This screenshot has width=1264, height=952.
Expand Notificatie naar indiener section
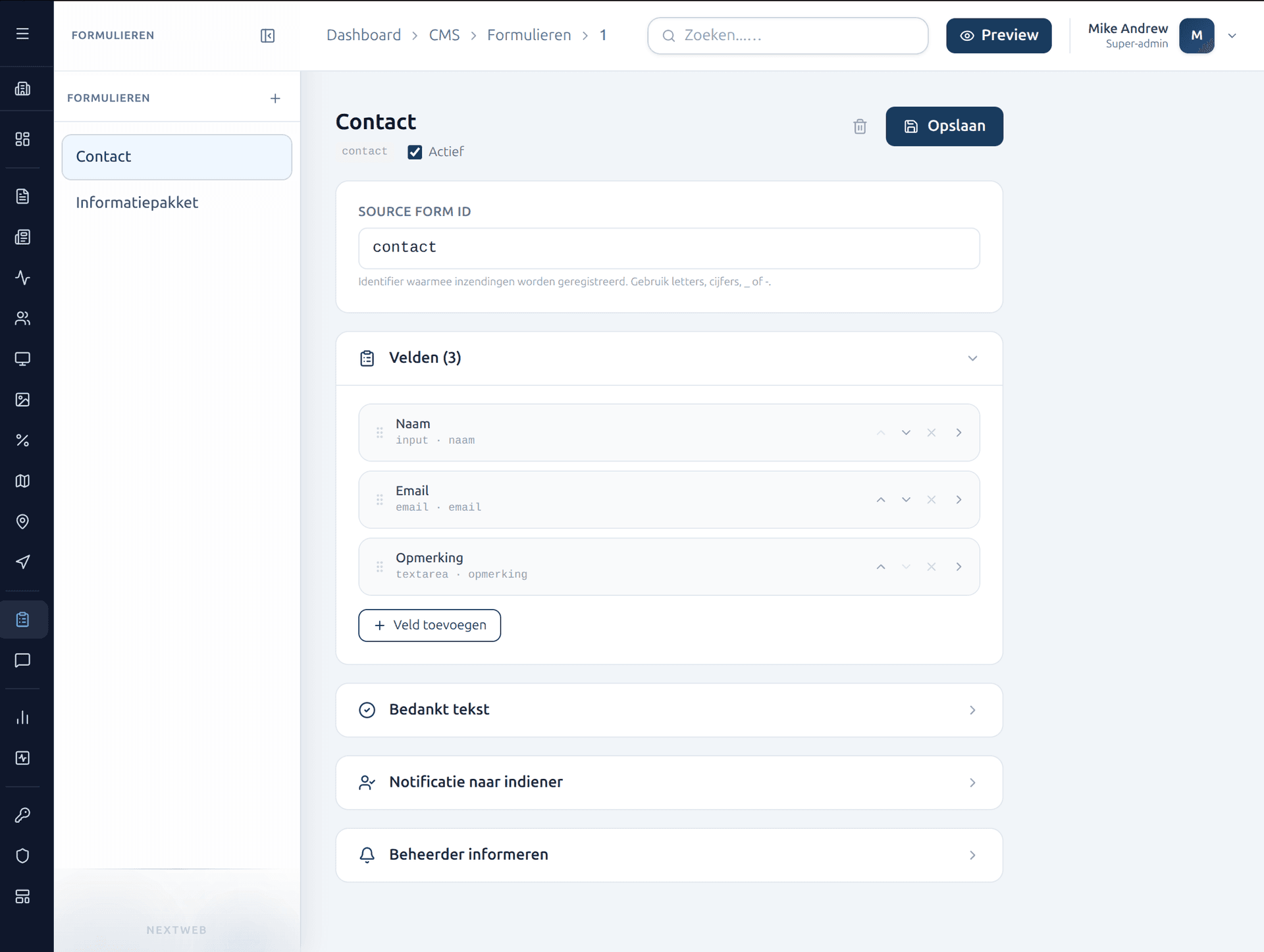[972, 782]
